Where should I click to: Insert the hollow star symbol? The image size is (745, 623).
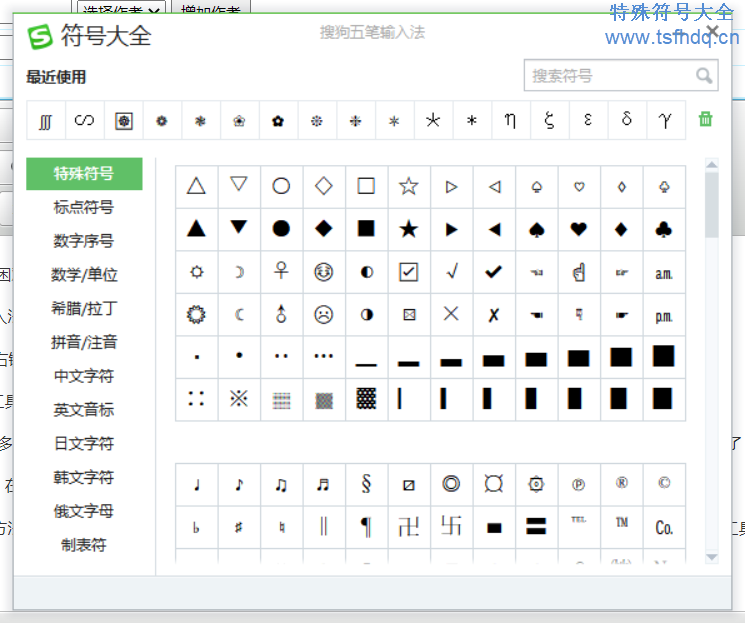tap(408, 186)
